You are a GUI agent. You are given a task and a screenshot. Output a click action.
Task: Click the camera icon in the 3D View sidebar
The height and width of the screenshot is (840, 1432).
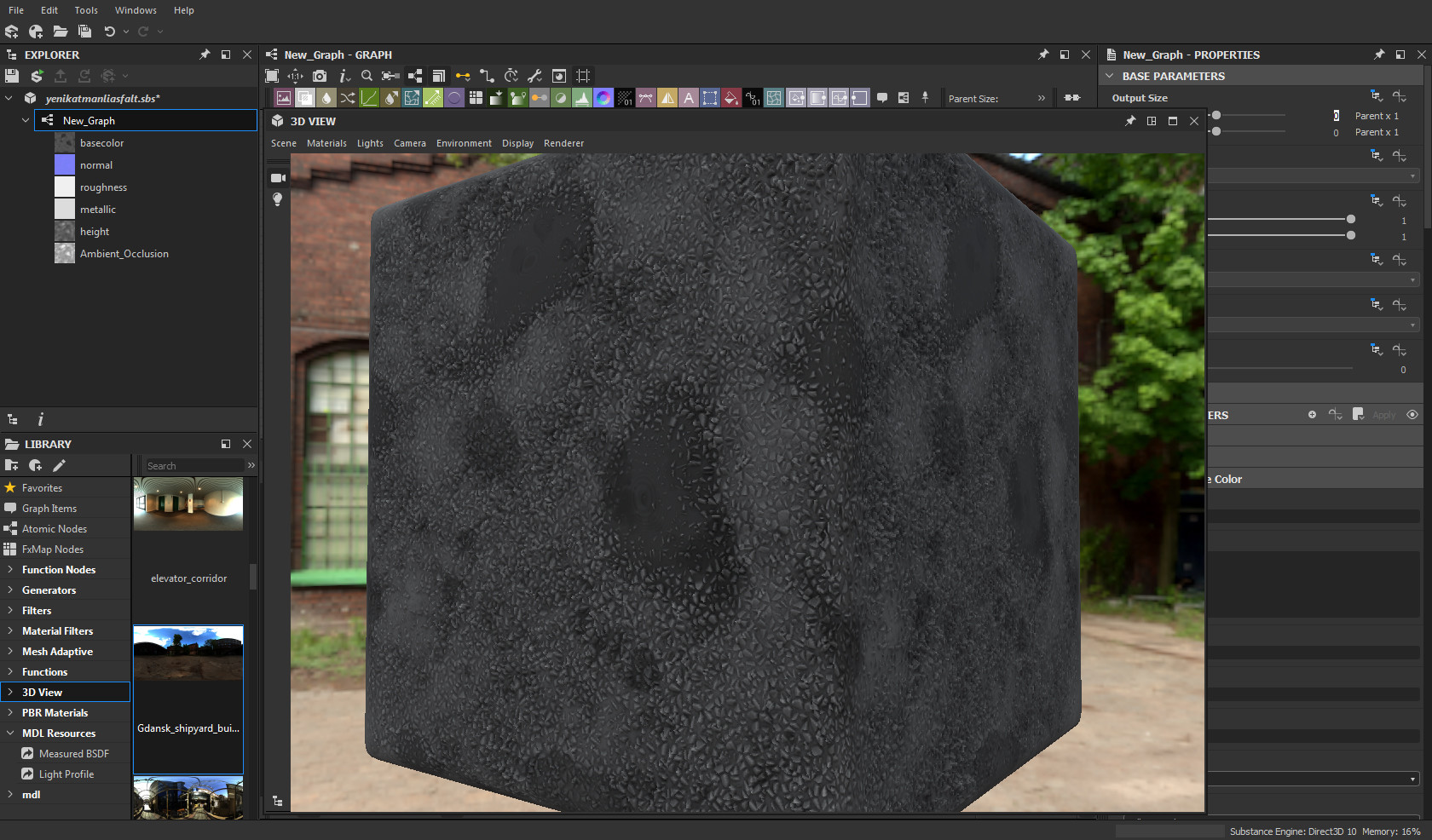pos(277,178)
